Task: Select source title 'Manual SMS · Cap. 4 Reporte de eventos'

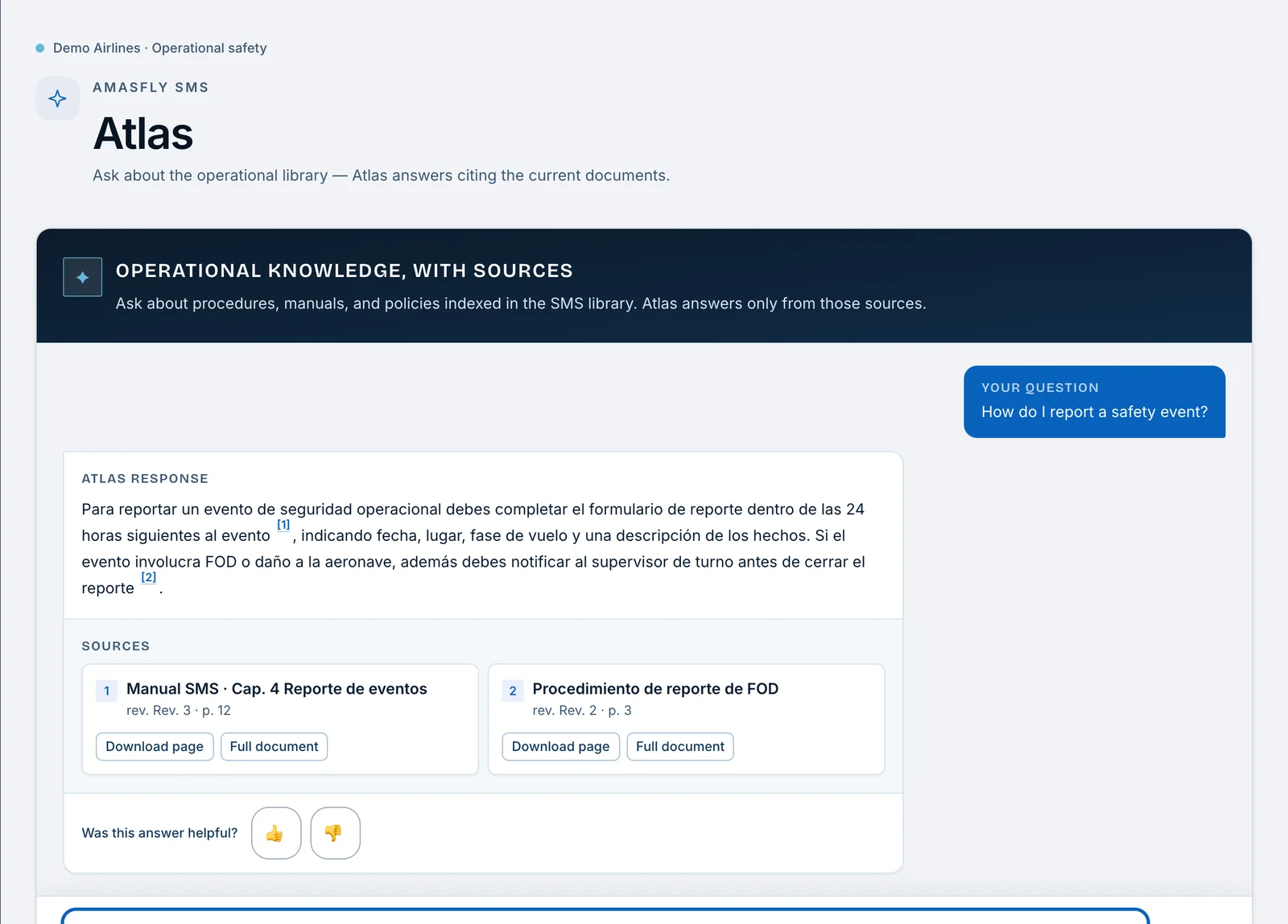Action: [x=277, y=689]
